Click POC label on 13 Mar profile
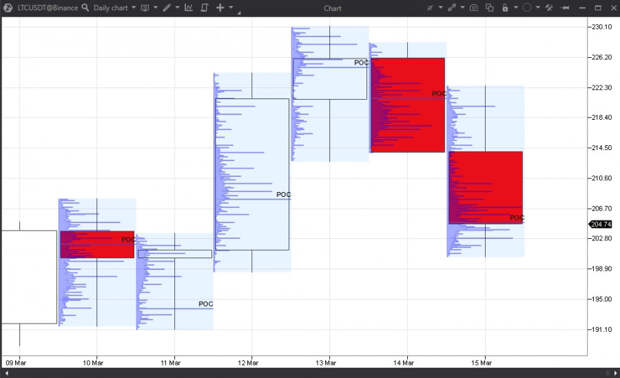This screenshot has width=620, height=378. 361,62
